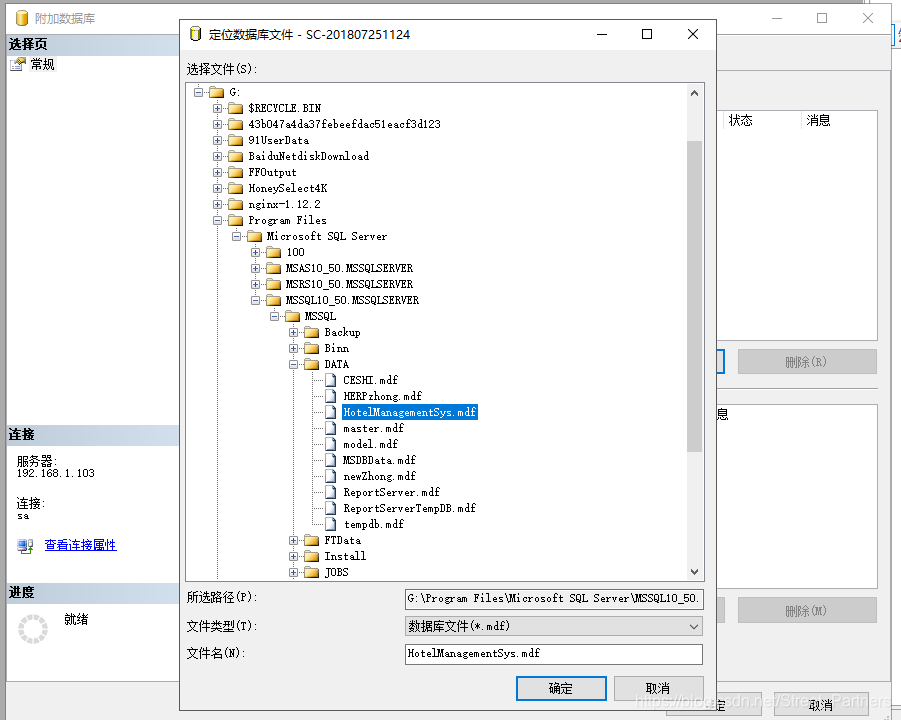
Task: Expand the FTData folder node
Action: click(294, 540)
